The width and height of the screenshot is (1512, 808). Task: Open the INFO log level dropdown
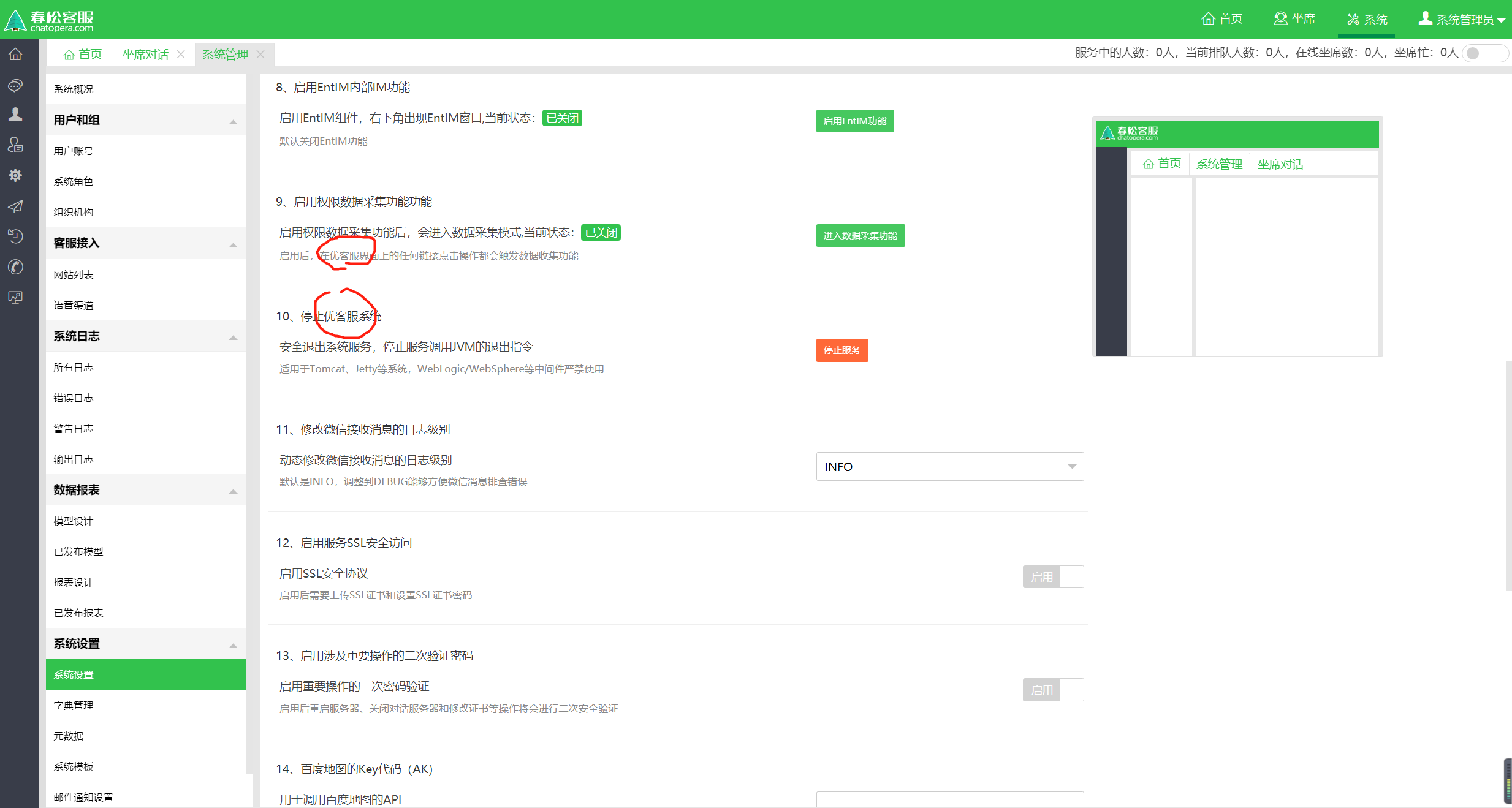click(x=949, y=466)
